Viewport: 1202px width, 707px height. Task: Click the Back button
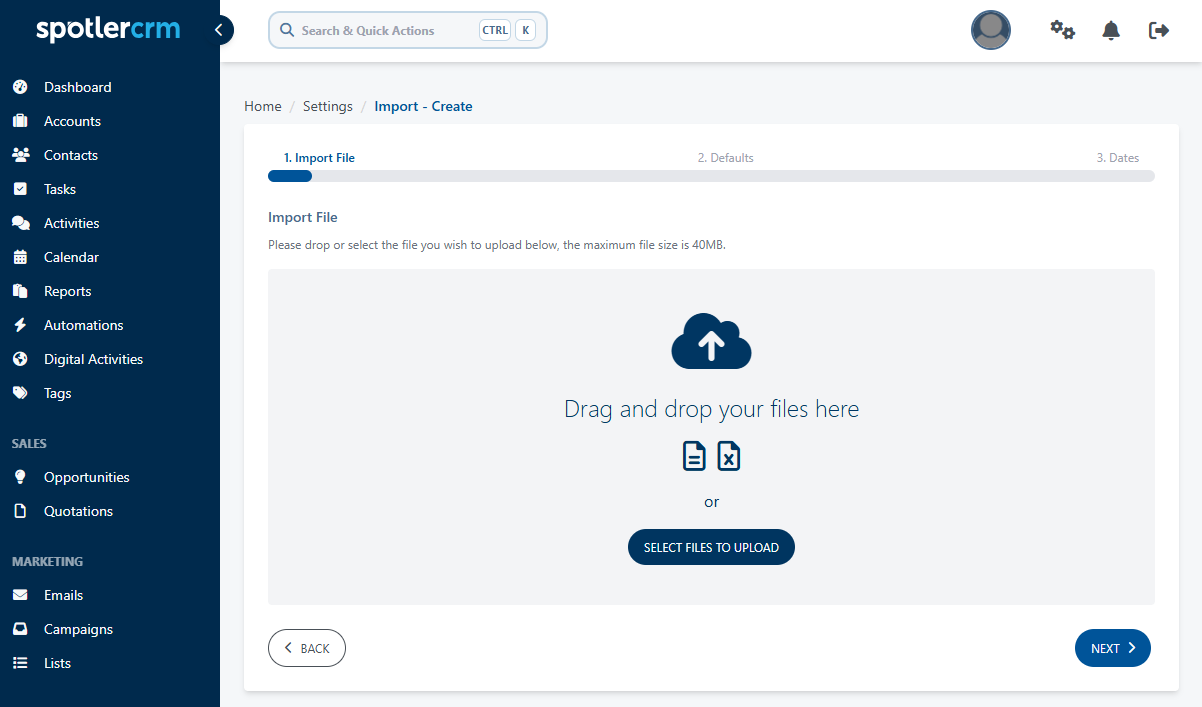pyautogui.click(x=307, y=648)
